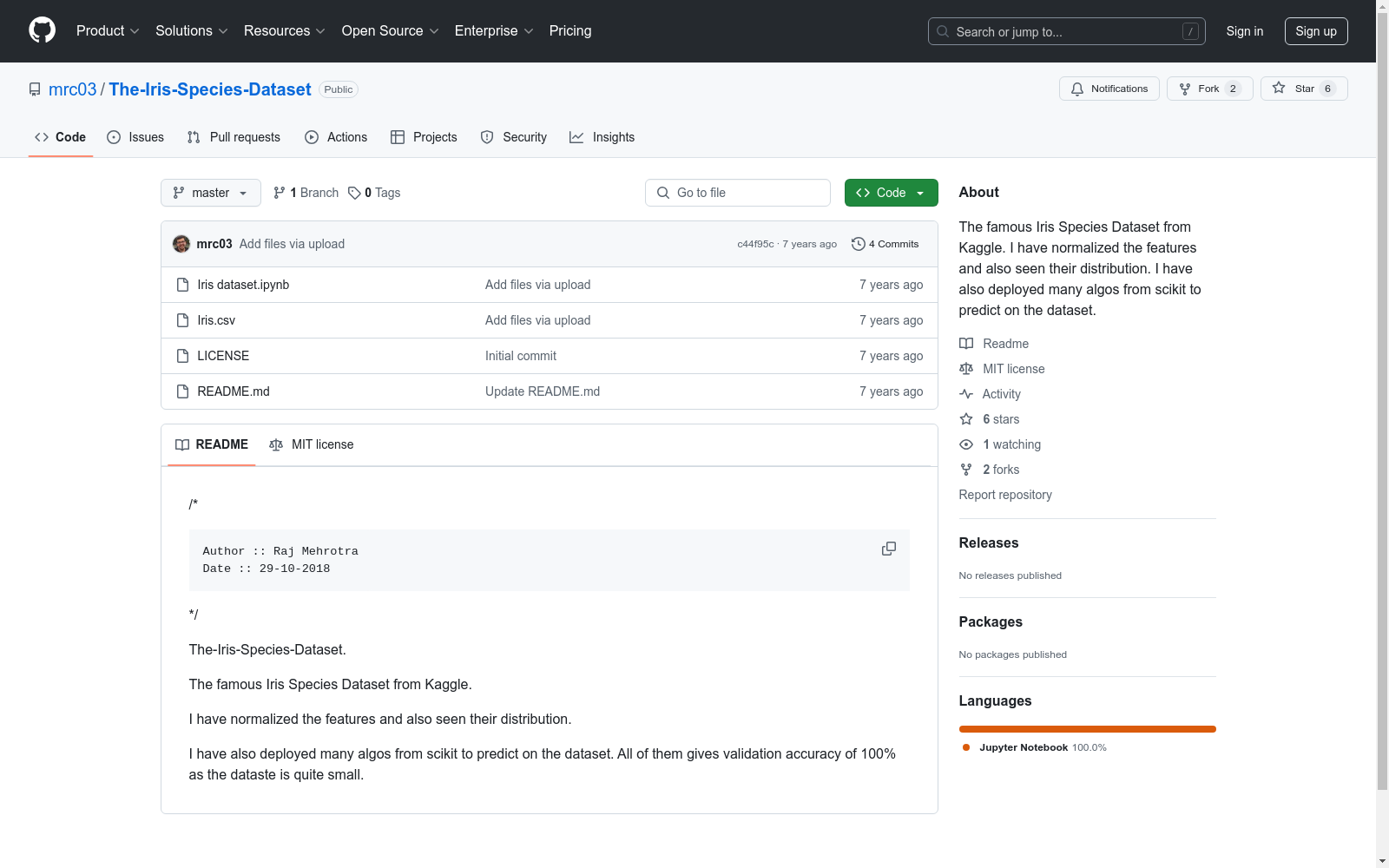Select the README tab in file viewer

(x=212, y=444)
